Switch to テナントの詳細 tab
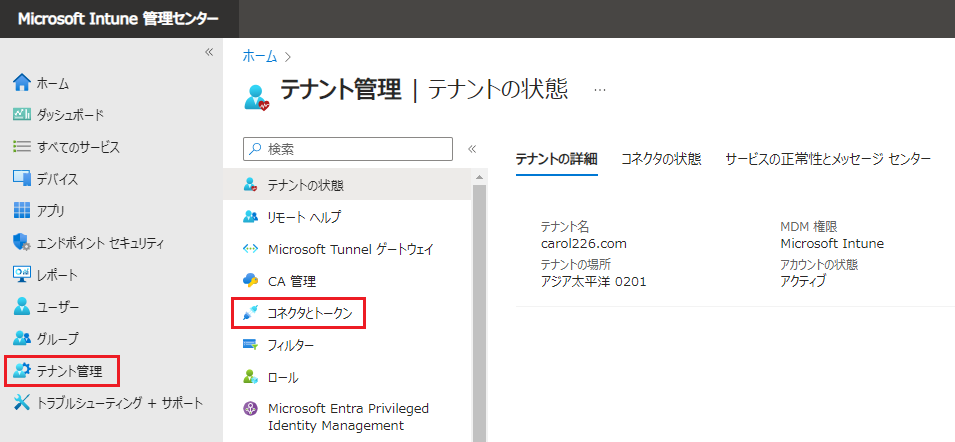 (x=557, y=160)
